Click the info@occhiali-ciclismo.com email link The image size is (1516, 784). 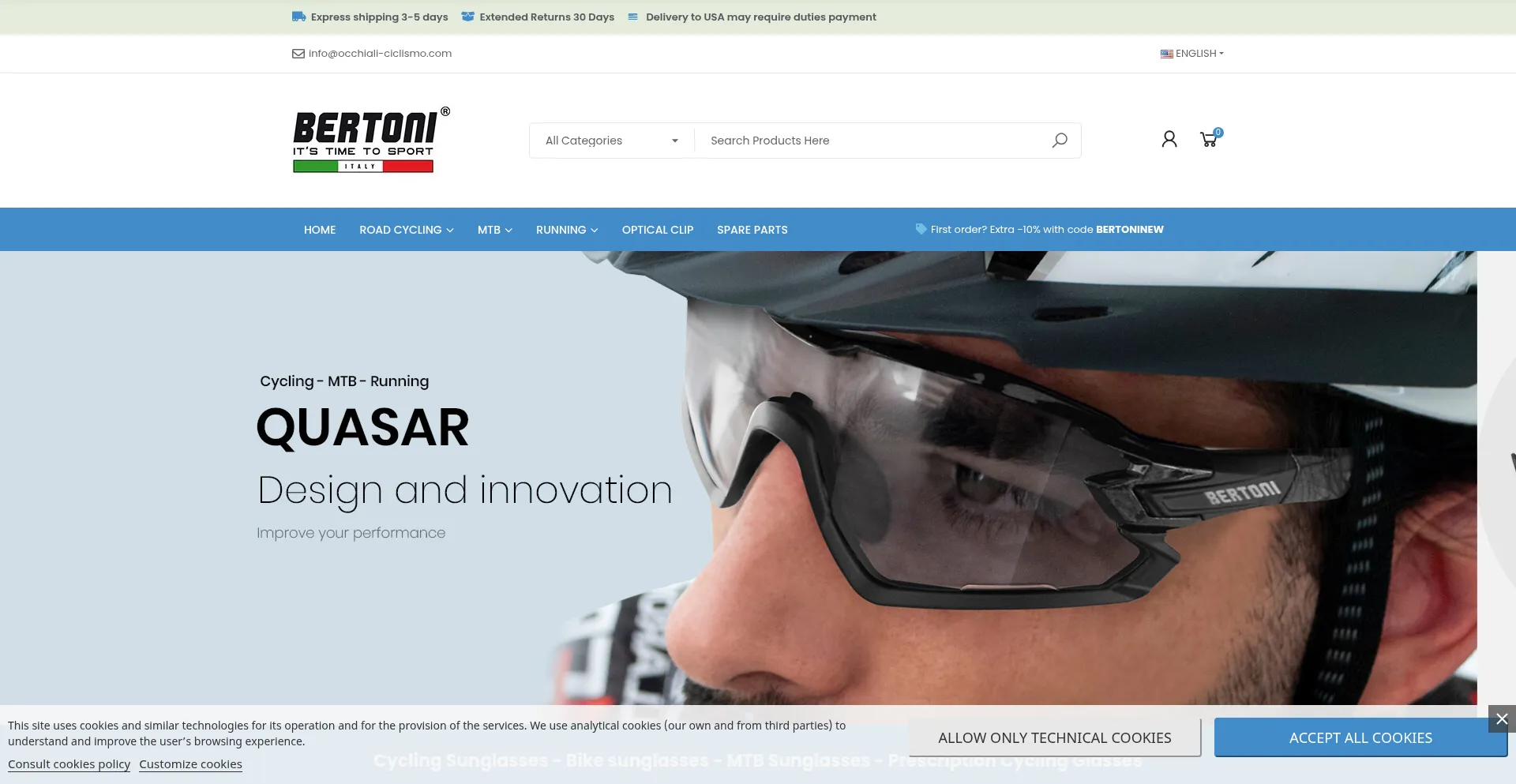380,54
